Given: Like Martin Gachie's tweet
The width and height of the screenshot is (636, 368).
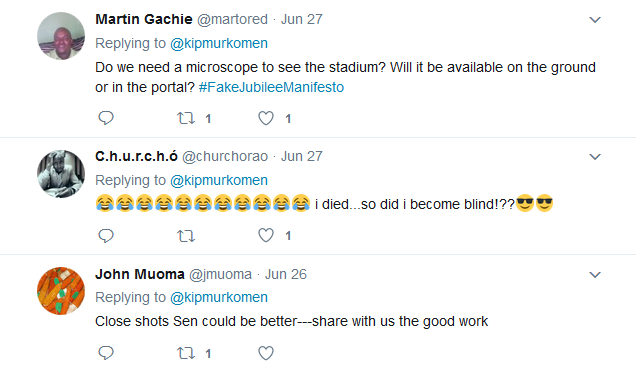Looking at the screenshot, I should tap(266, 118).
